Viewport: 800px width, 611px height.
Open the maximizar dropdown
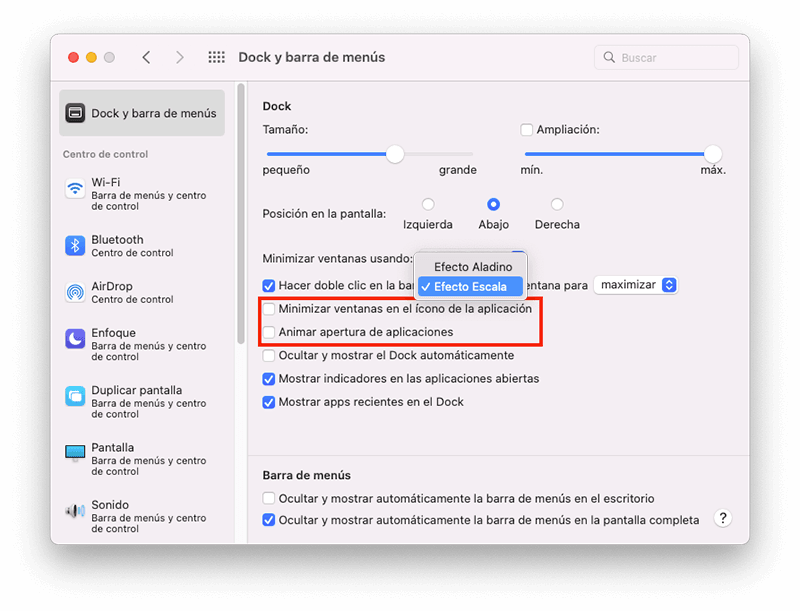pyautogui.click(x=636, y=285)
